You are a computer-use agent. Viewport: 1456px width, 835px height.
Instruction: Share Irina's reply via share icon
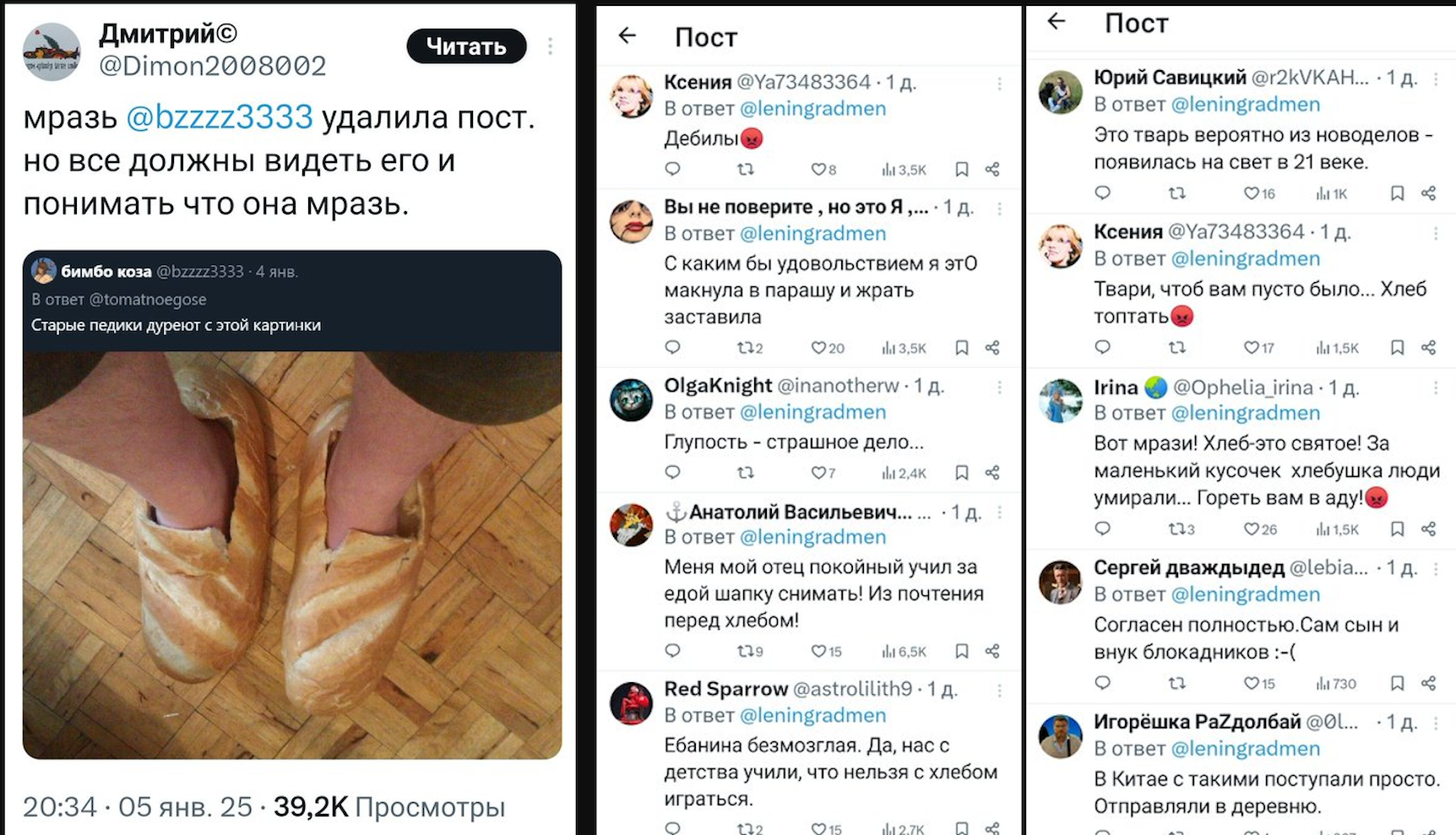[x=1429, y=529]
